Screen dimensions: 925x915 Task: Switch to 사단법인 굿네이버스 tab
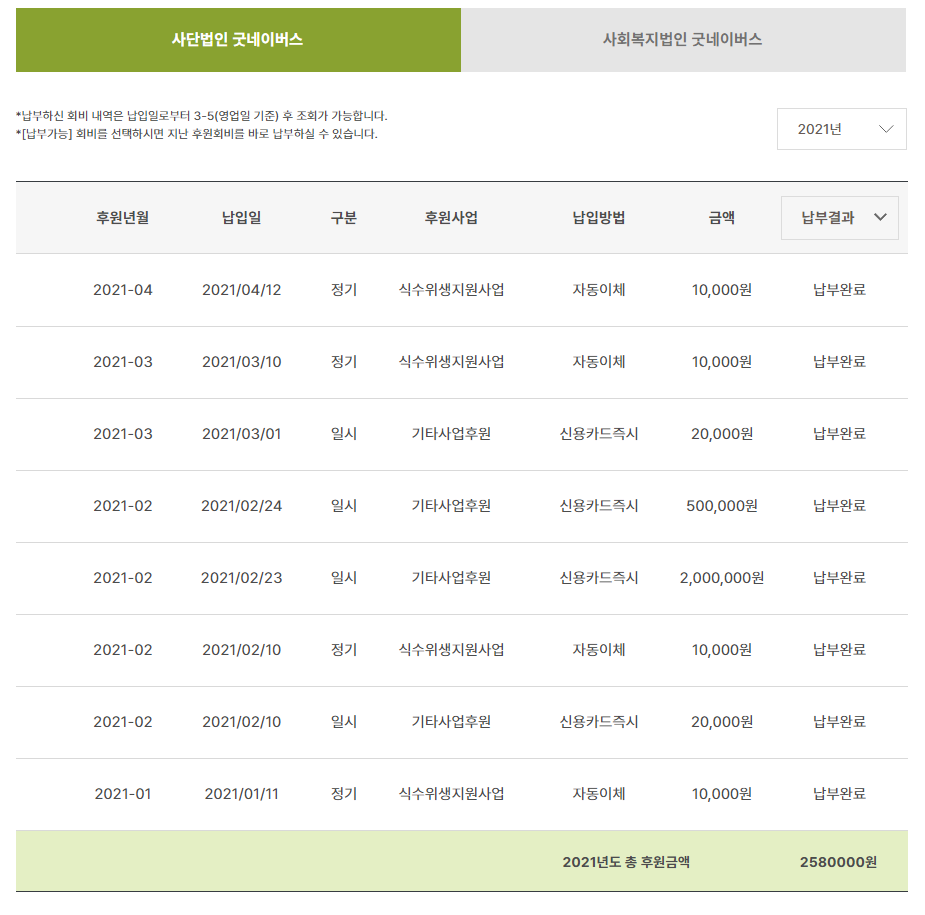[238, 40]
